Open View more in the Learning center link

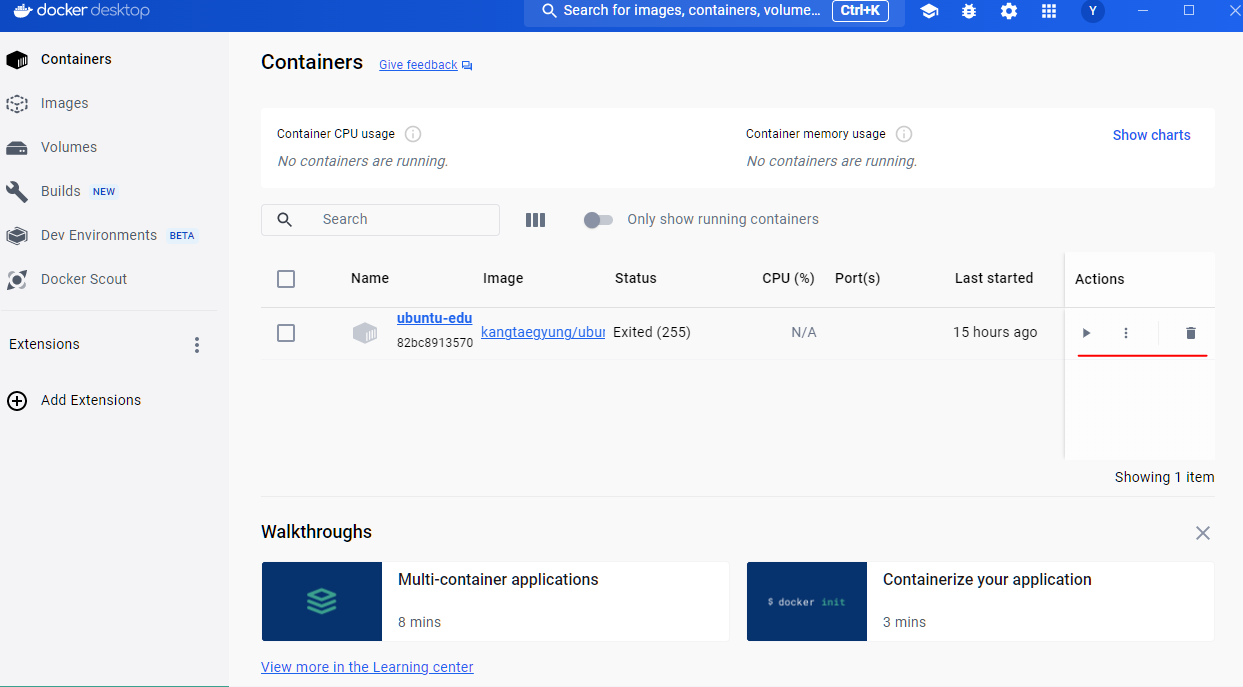367,668
